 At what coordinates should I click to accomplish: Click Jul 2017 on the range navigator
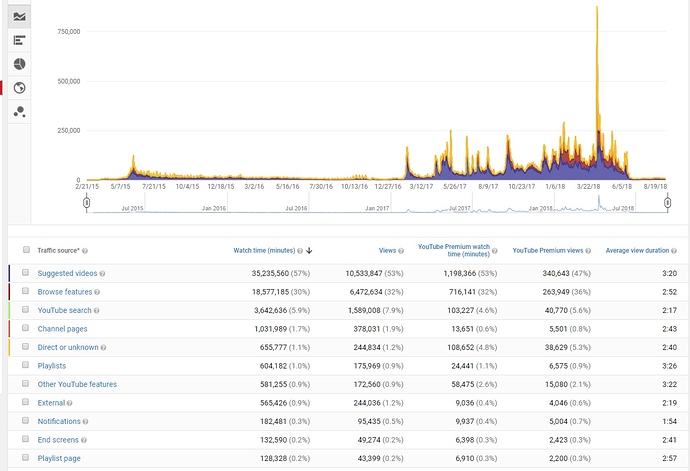(x=459, y=208)
